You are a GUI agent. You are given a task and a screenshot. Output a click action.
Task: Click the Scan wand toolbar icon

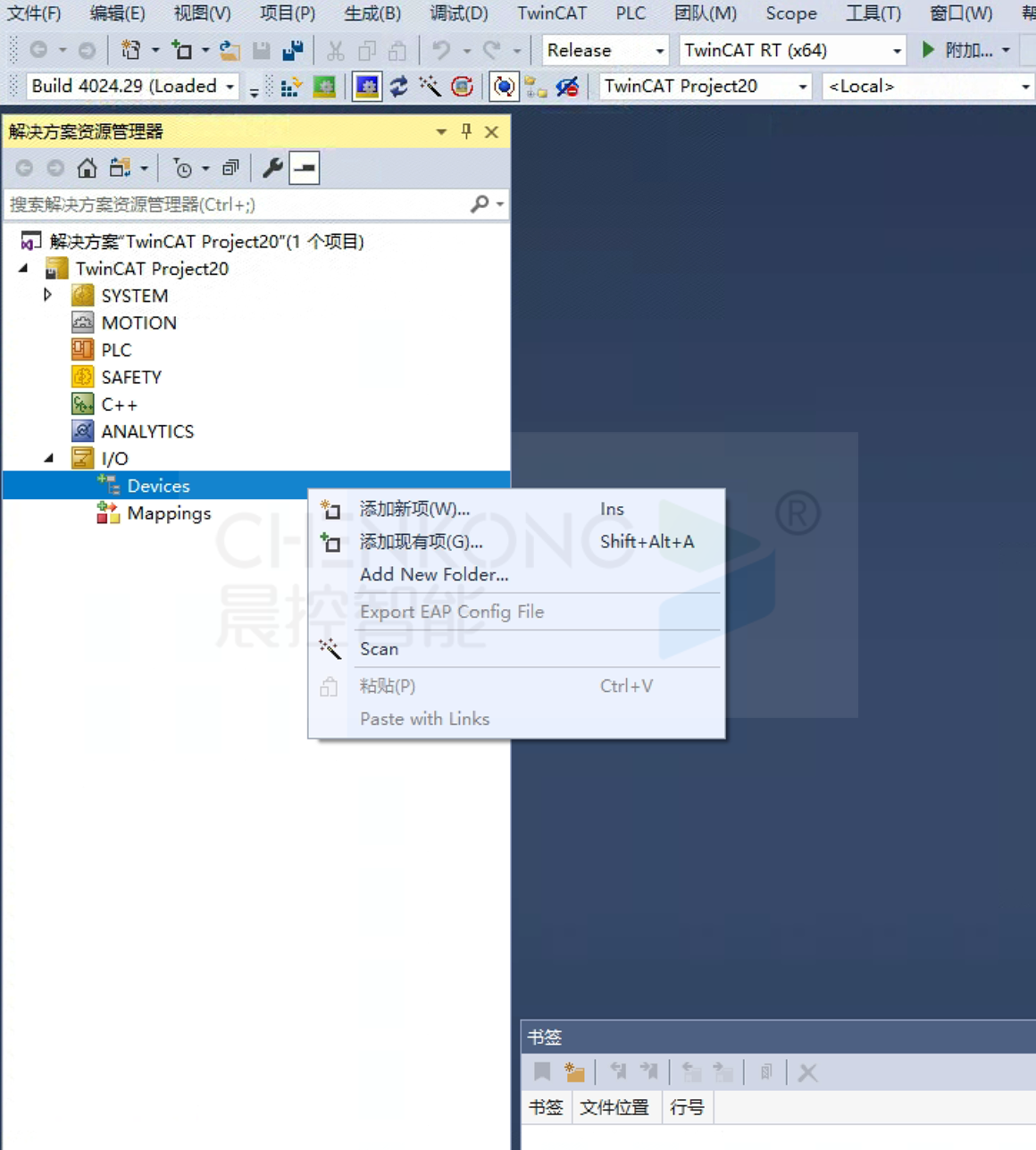pyautogui.click(x=430, y=87)
